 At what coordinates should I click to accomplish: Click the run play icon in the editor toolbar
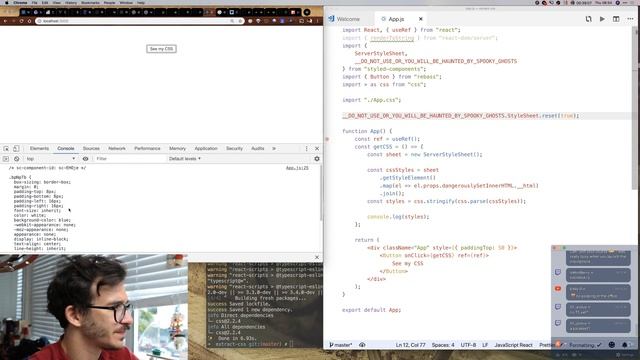click(x=602, y=19)
